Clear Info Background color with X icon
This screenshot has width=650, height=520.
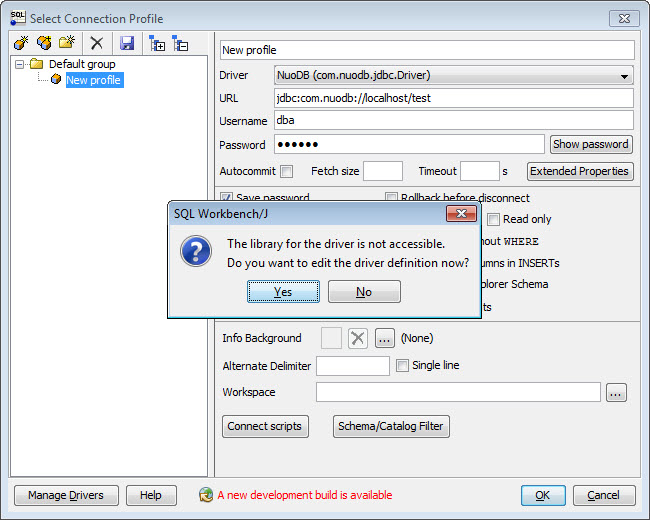pyautogui.click(x=357, y=338)
